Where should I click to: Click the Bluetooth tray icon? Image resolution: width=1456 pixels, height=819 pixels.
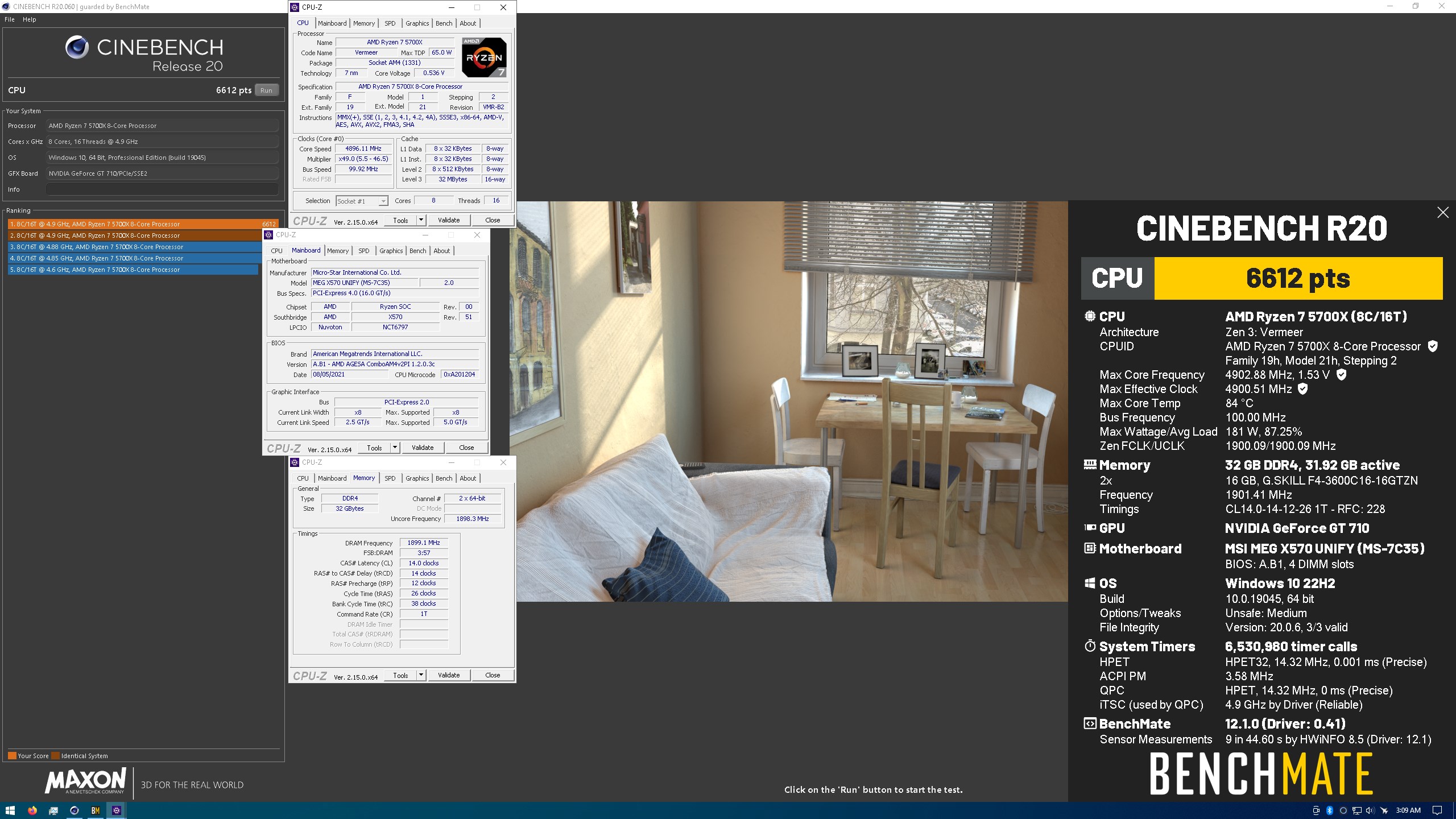pos(1329,810)
